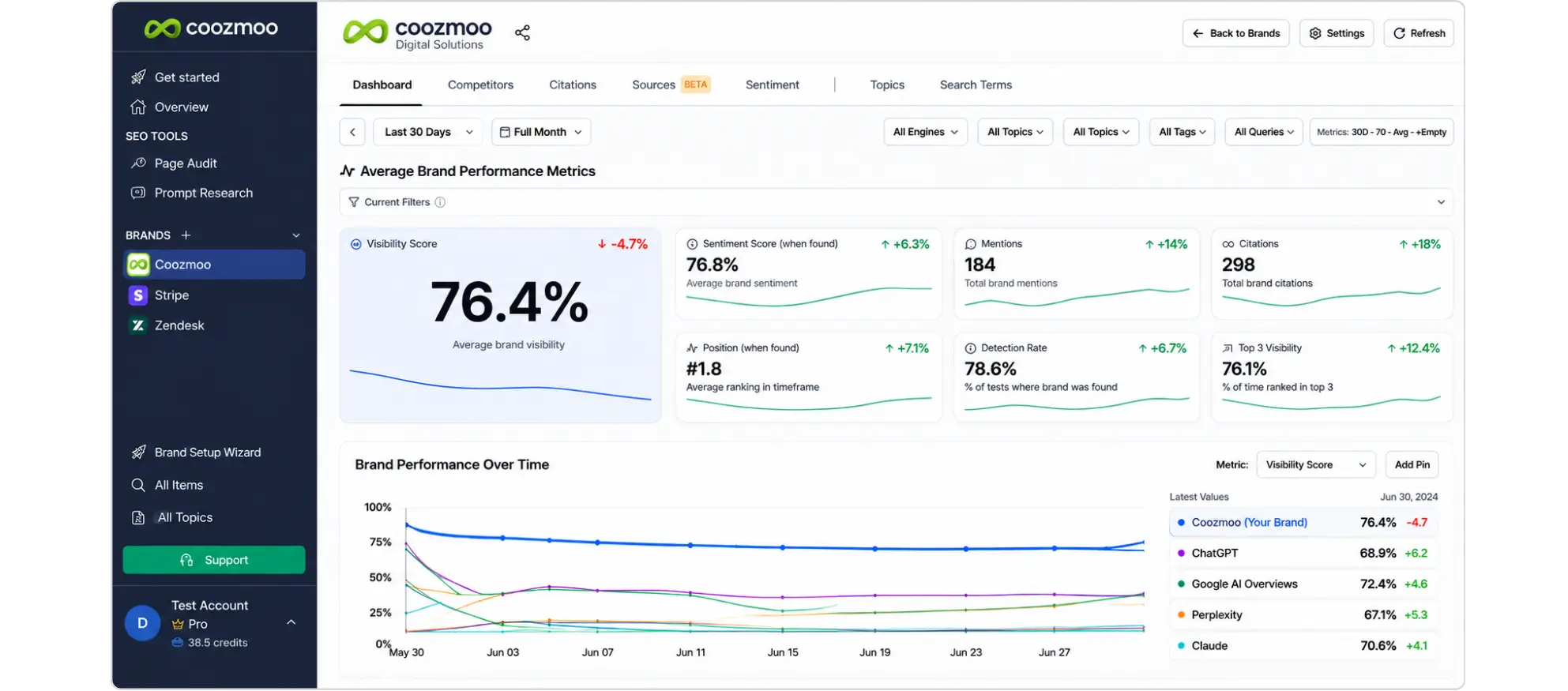Click the 76.4% visibility score value
Image resolution: width=1568 pixels, height=691 pixels.
click(x=510, y=302)
